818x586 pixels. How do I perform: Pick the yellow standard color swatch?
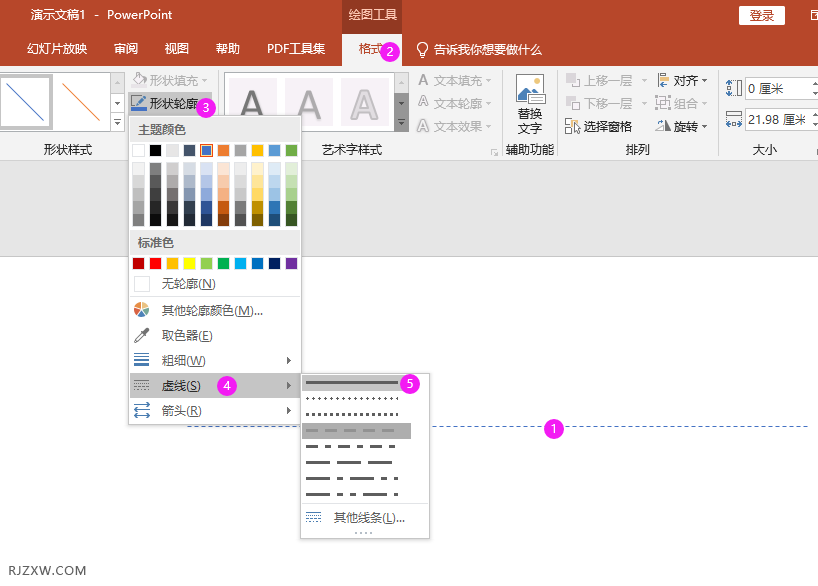(189, 264)
